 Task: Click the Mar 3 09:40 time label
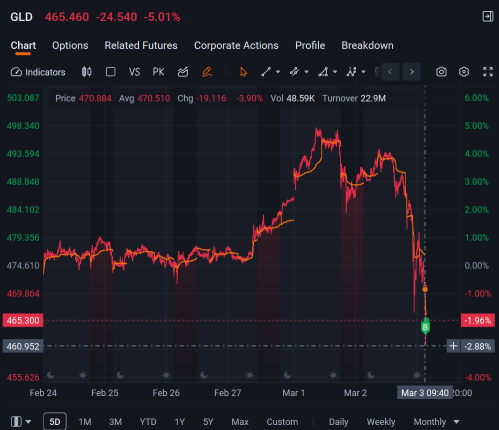(x=425, y=393)
